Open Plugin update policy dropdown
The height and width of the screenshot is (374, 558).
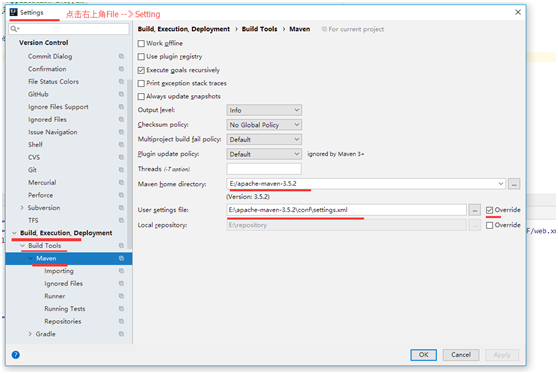(264, 154)
